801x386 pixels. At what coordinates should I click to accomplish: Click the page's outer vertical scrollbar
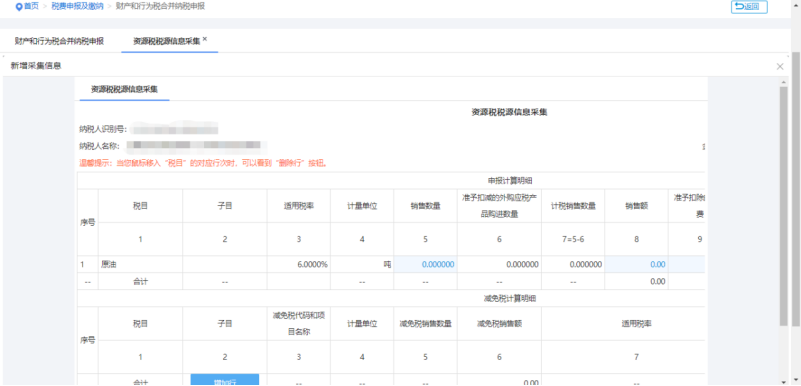(x=796, y=189)
